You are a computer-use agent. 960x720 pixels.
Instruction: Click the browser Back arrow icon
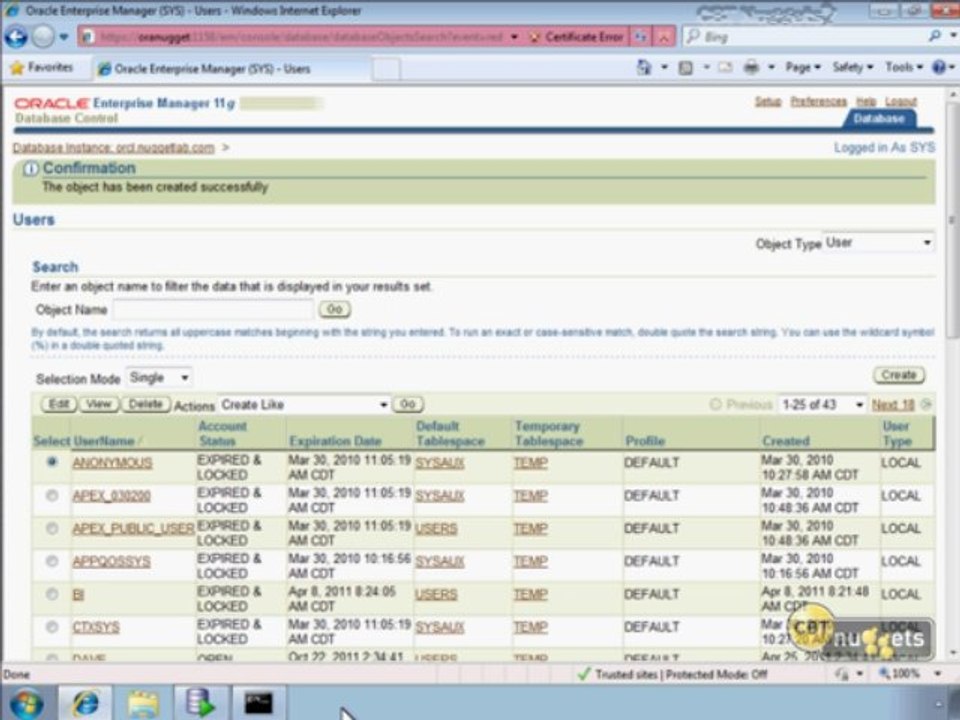pos(16,37)
